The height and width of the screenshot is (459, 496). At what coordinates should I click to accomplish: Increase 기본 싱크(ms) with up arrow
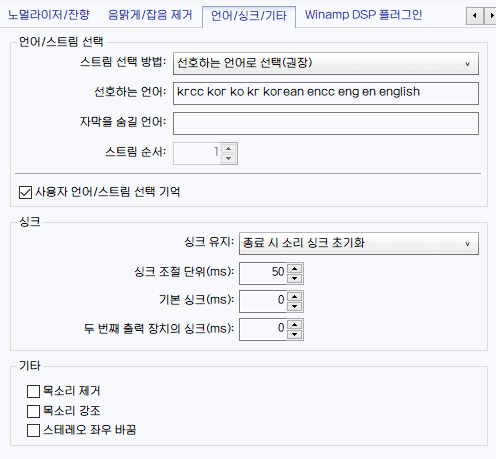295,297
